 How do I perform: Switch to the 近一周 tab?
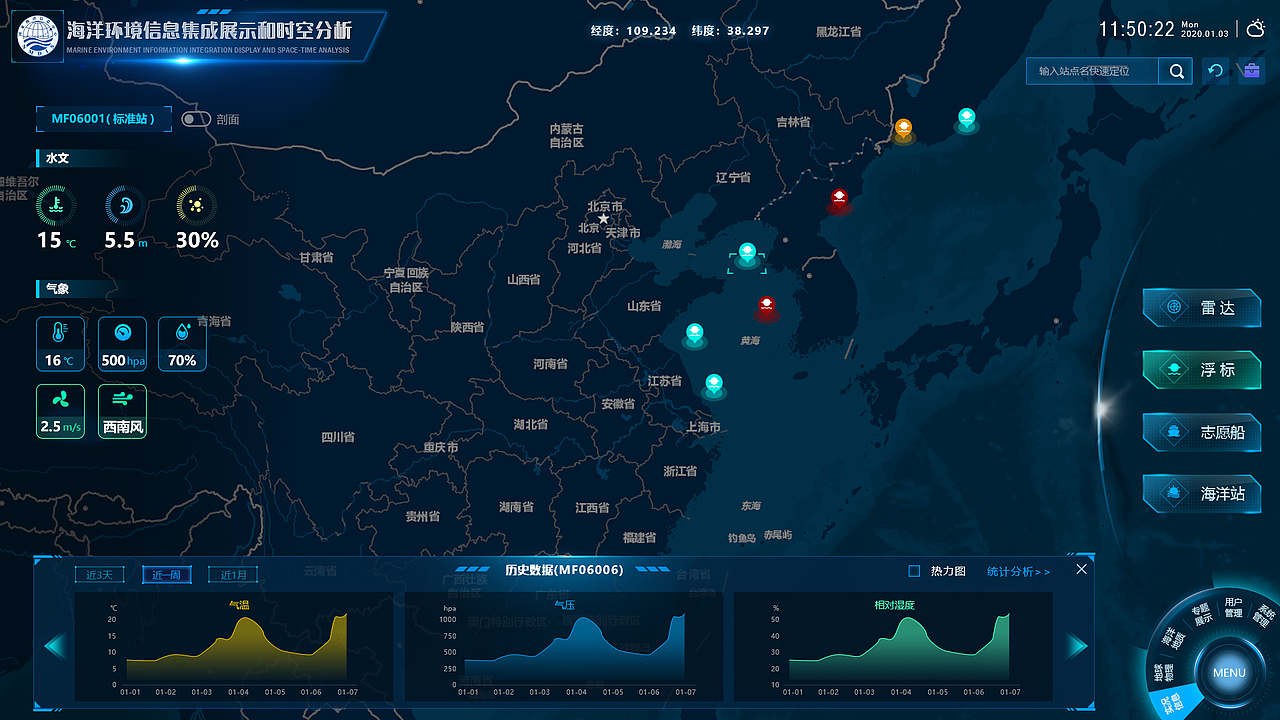click(166, 575)
